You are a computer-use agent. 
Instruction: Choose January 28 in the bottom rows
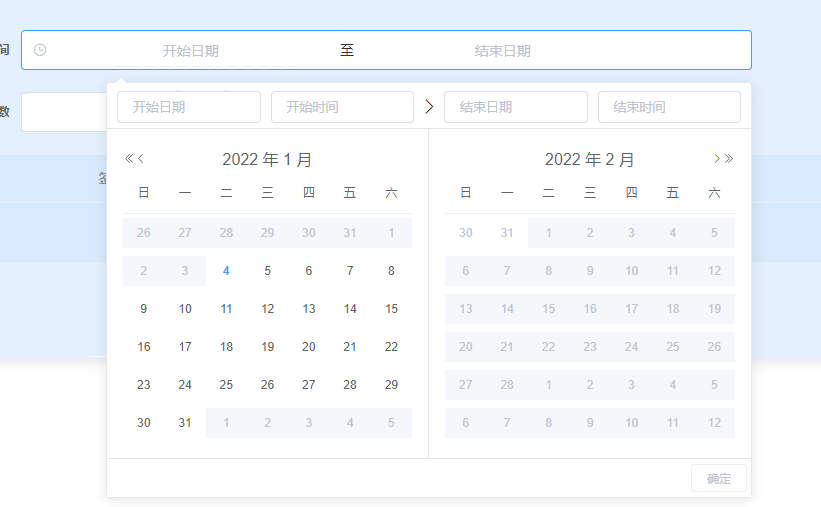[350, 384]
